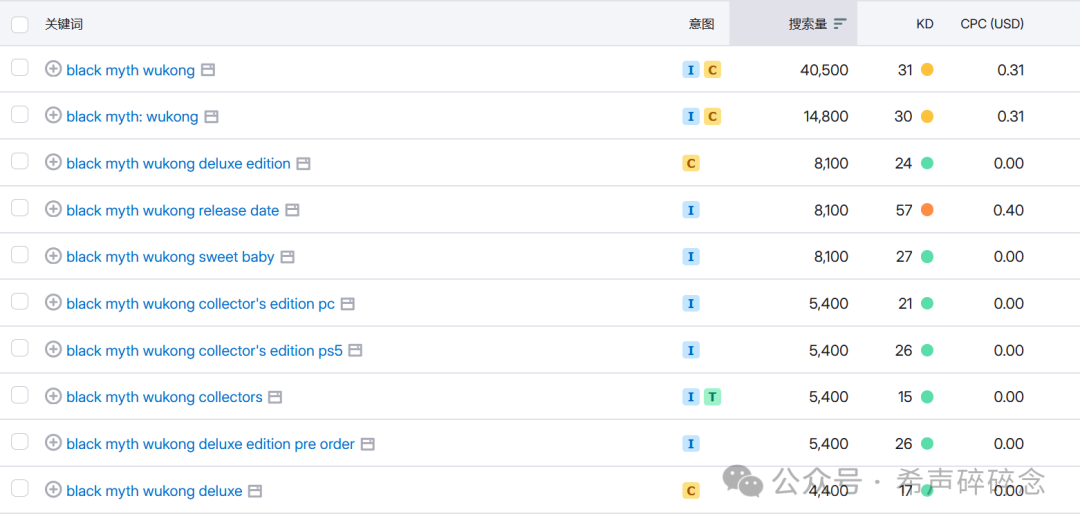Tick the select-all checkbox in the header
1080x525 pixels.
click(x=20, y=24)
